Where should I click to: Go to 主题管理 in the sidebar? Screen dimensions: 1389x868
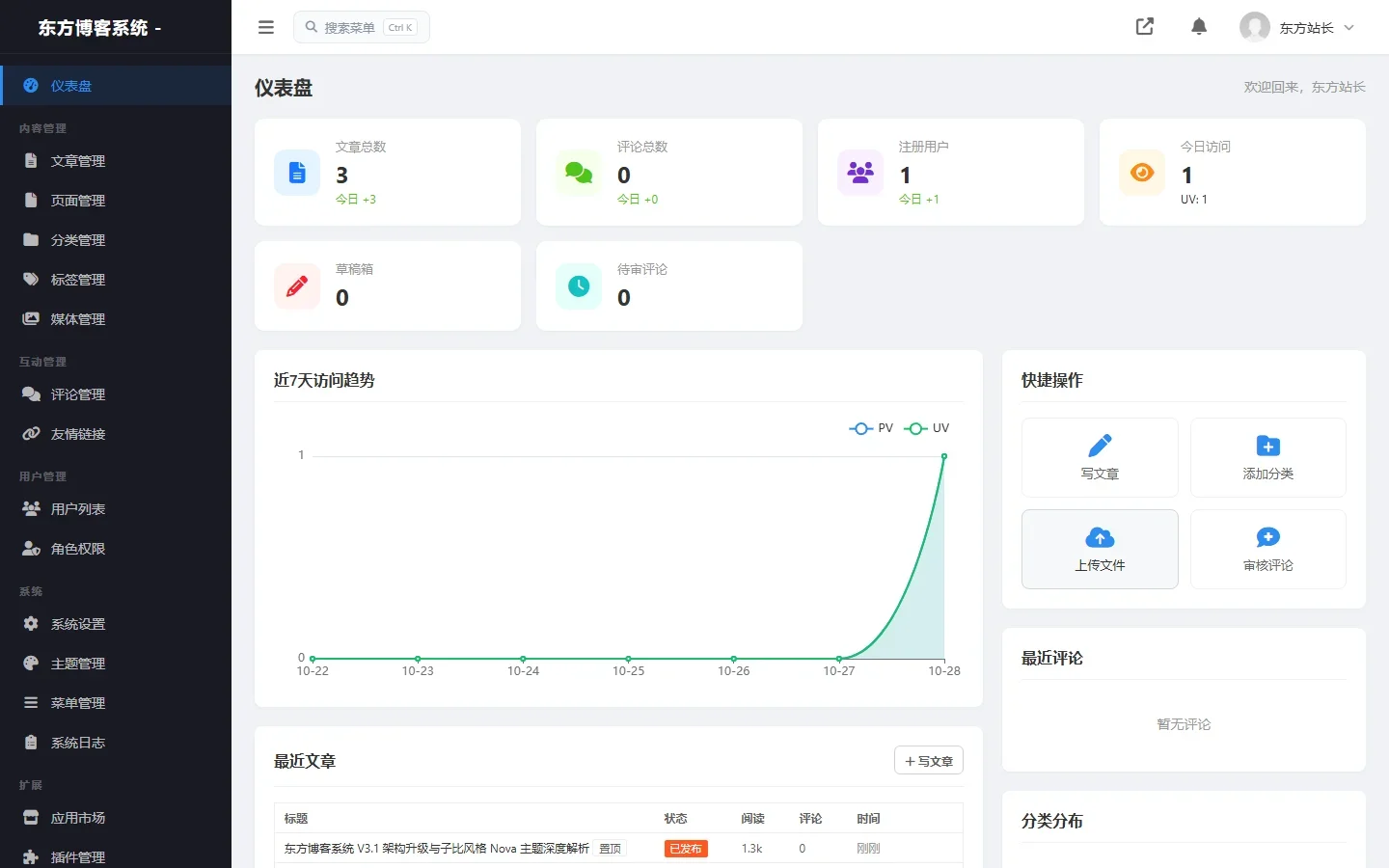[116, 664]
